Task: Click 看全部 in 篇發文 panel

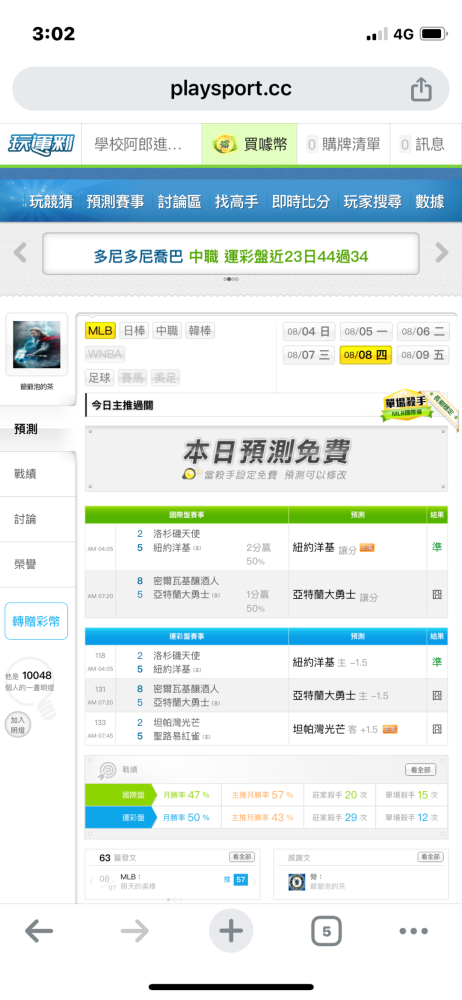Action: pos(242,857)
